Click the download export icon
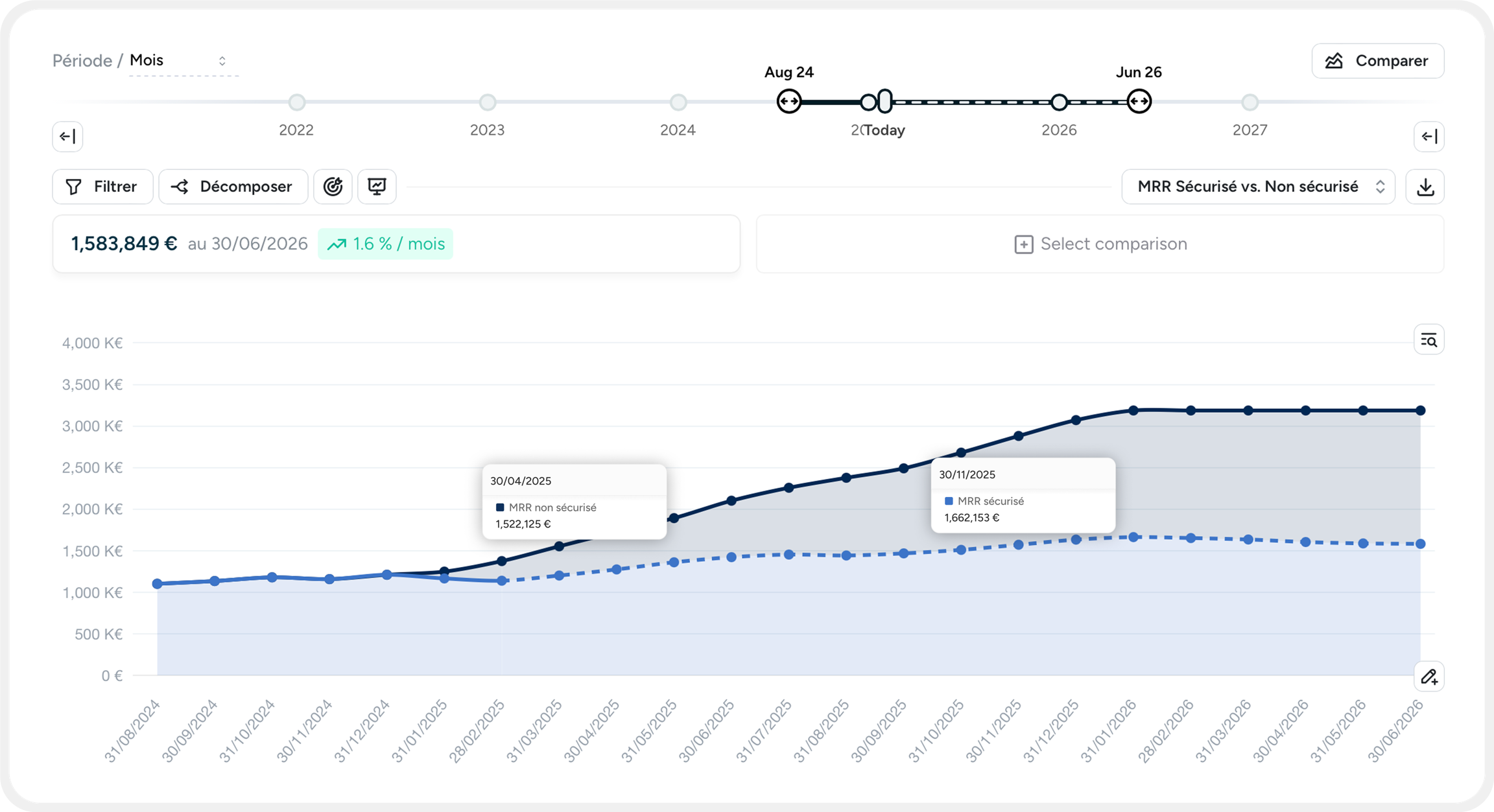 tap(1425, 187)
